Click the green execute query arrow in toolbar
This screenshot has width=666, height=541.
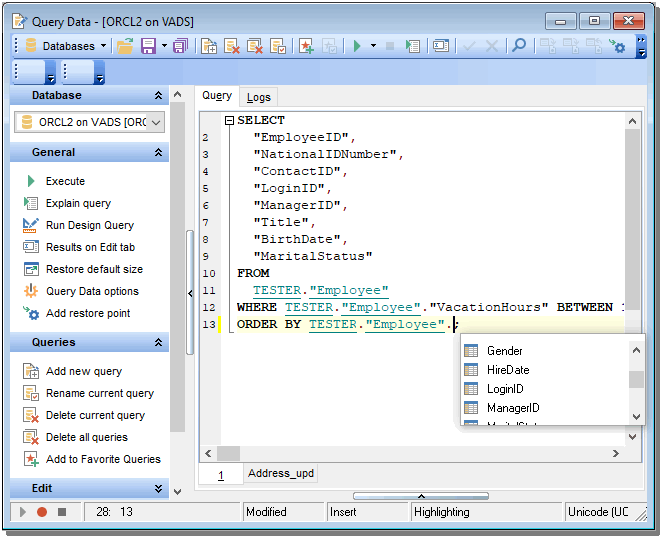[356, 46]
